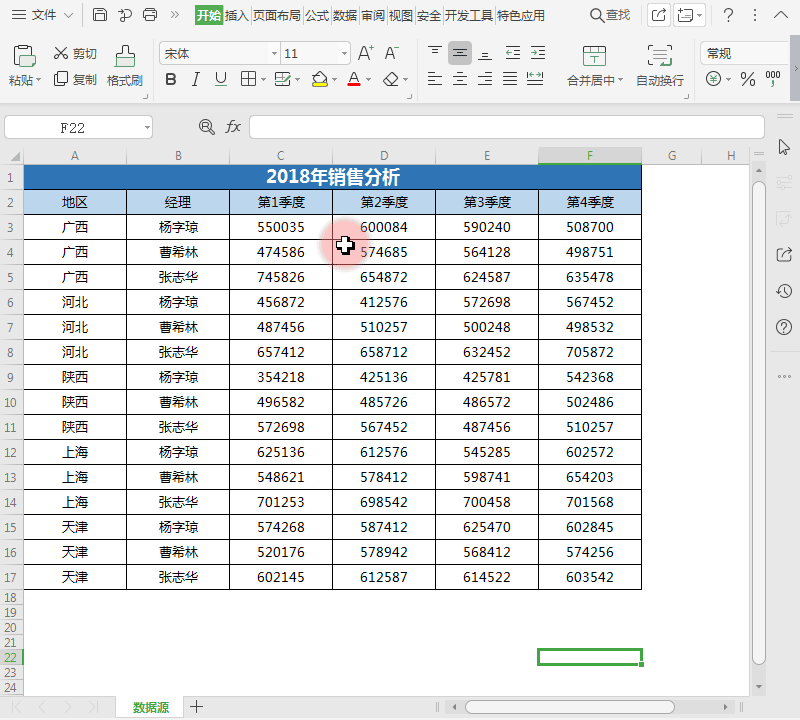Viewport: 800px width, 720px height.
Task: Add a new sheet with the plus button
Action: pyautogui.click(x=197, y=706)
